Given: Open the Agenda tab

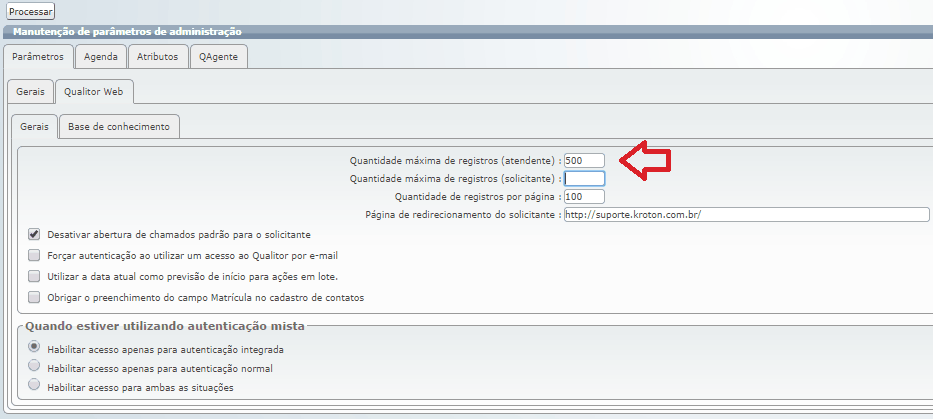Looking at the screenshot, I should click(x=101, y=57).
